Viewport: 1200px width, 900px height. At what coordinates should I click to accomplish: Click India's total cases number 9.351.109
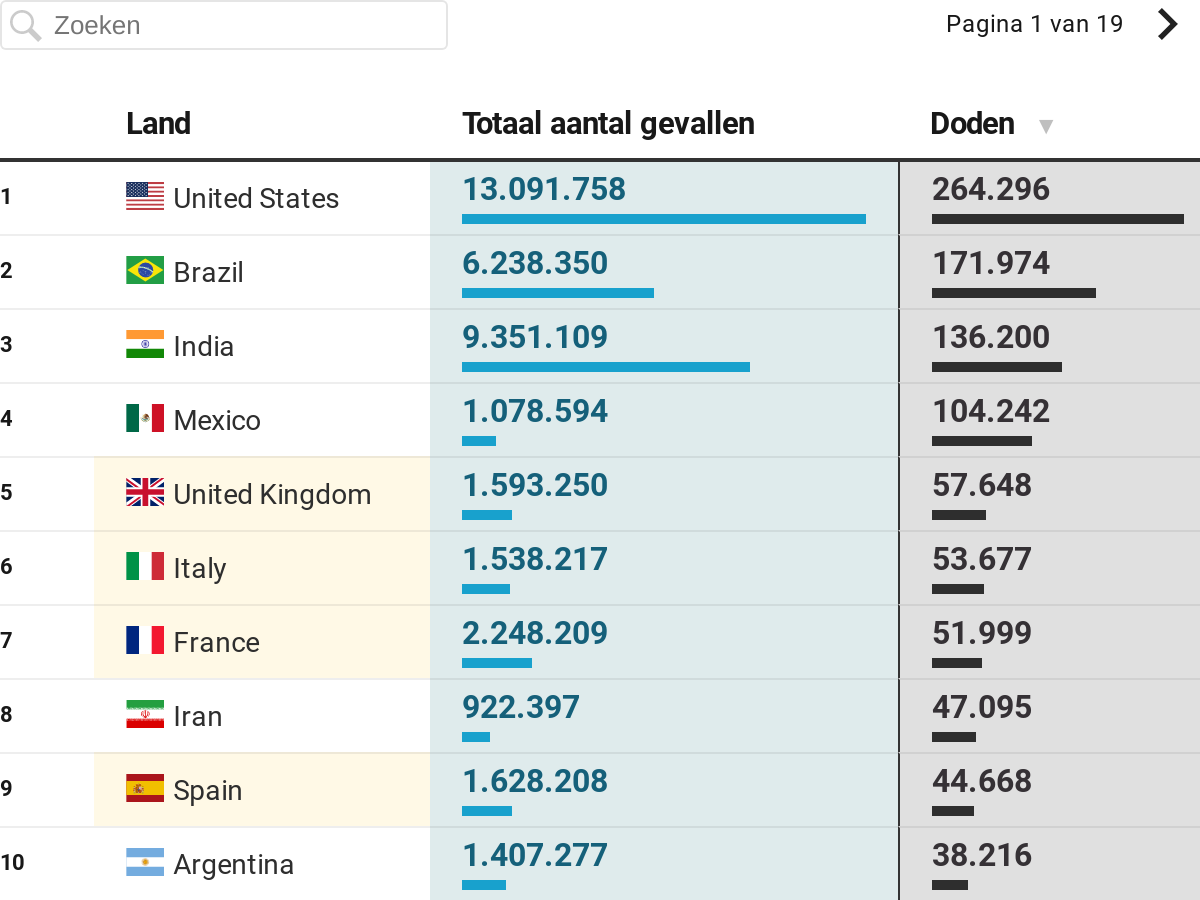pos(535,337)
